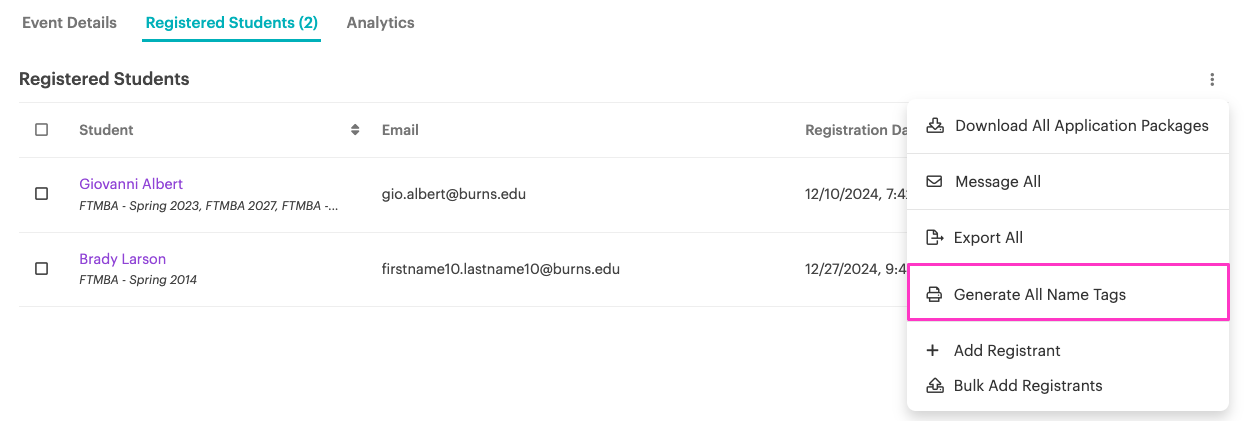Click the Bulk Add Registrants upload icon
This screenshot has width=1246, height=421.
click(x=934, y=385)
